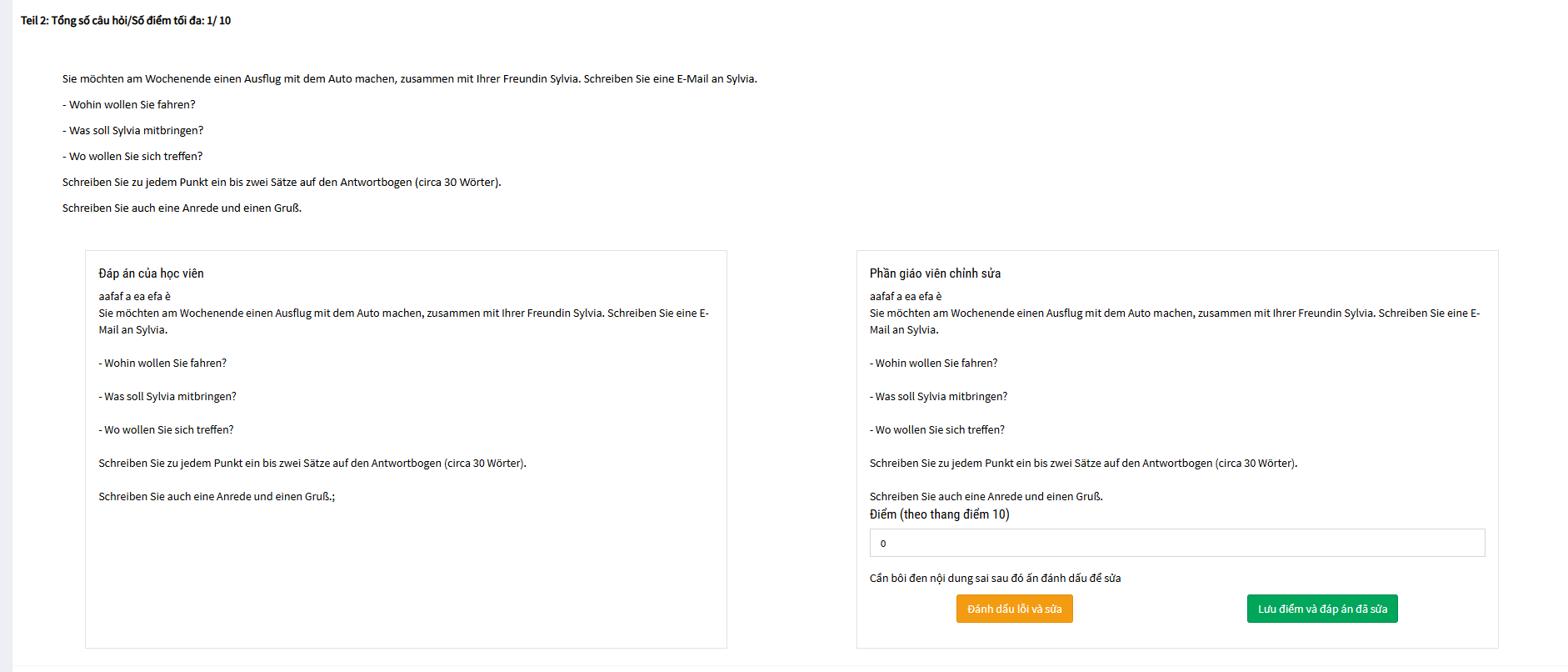Click "Wo wollen Sie sich treffen?" in teacher panel
This screenshot has width=1568, height=672.
[x=939, y=429]
